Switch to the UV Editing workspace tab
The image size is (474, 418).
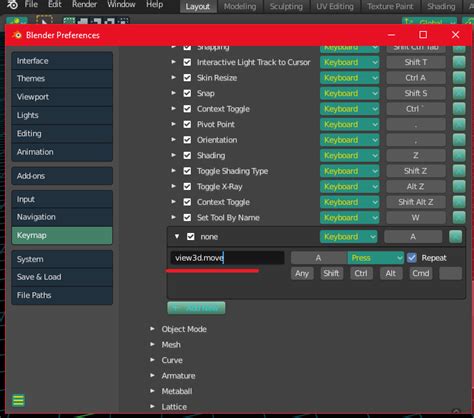[x=335, y=6]
